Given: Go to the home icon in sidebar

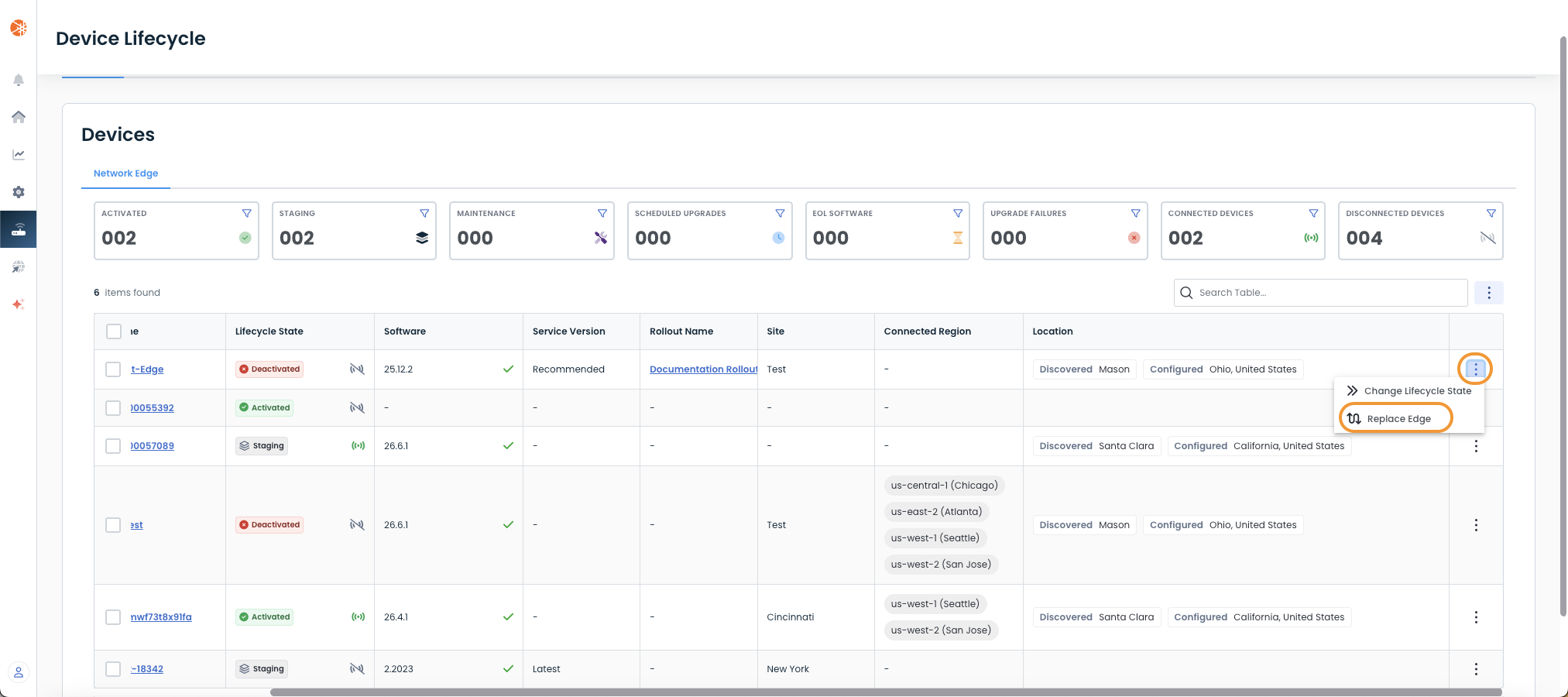Looking at the screenshot, I should click(x=19, y=117).
